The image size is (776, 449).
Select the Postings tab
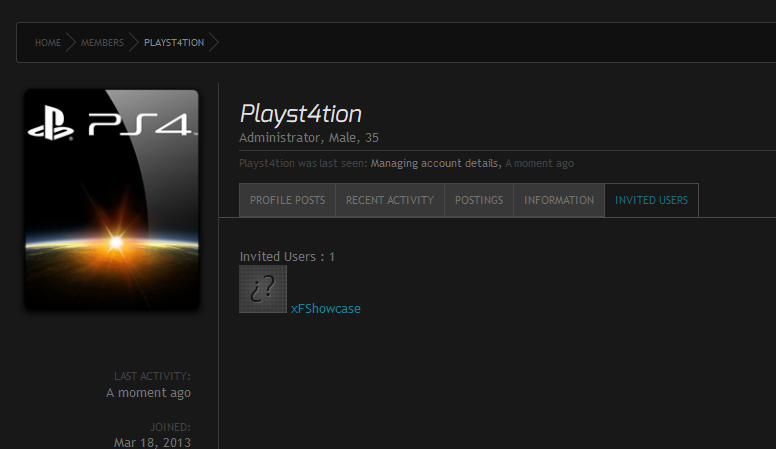point(479,200)
